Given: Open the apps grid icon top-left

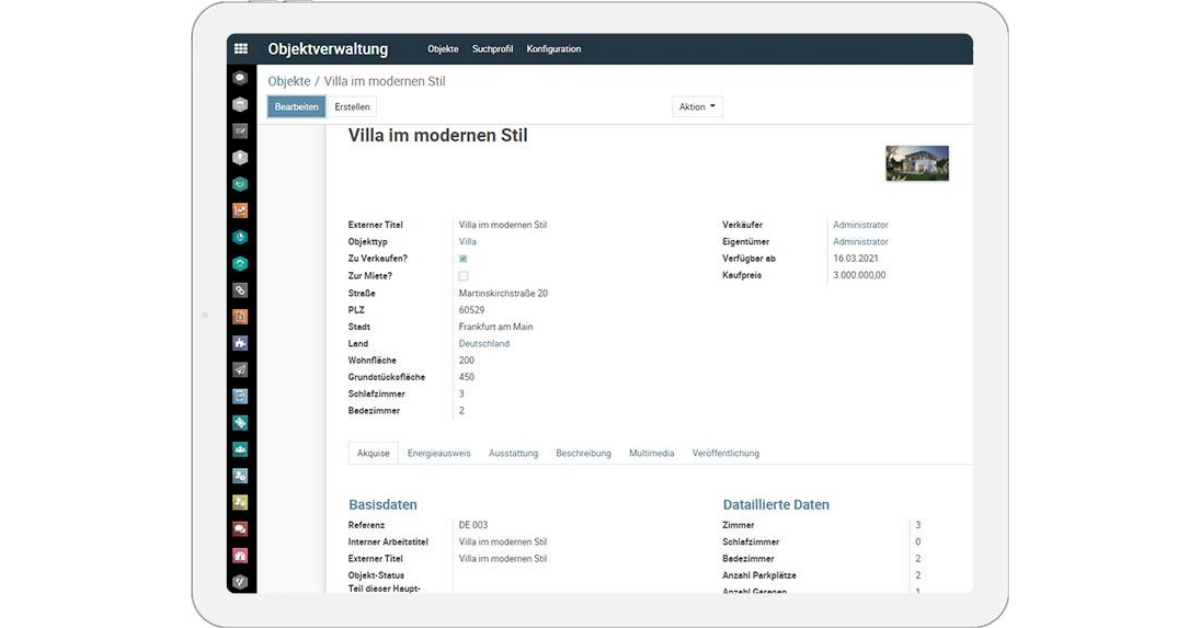Looking at the screenshot, I should pos(240,47).
